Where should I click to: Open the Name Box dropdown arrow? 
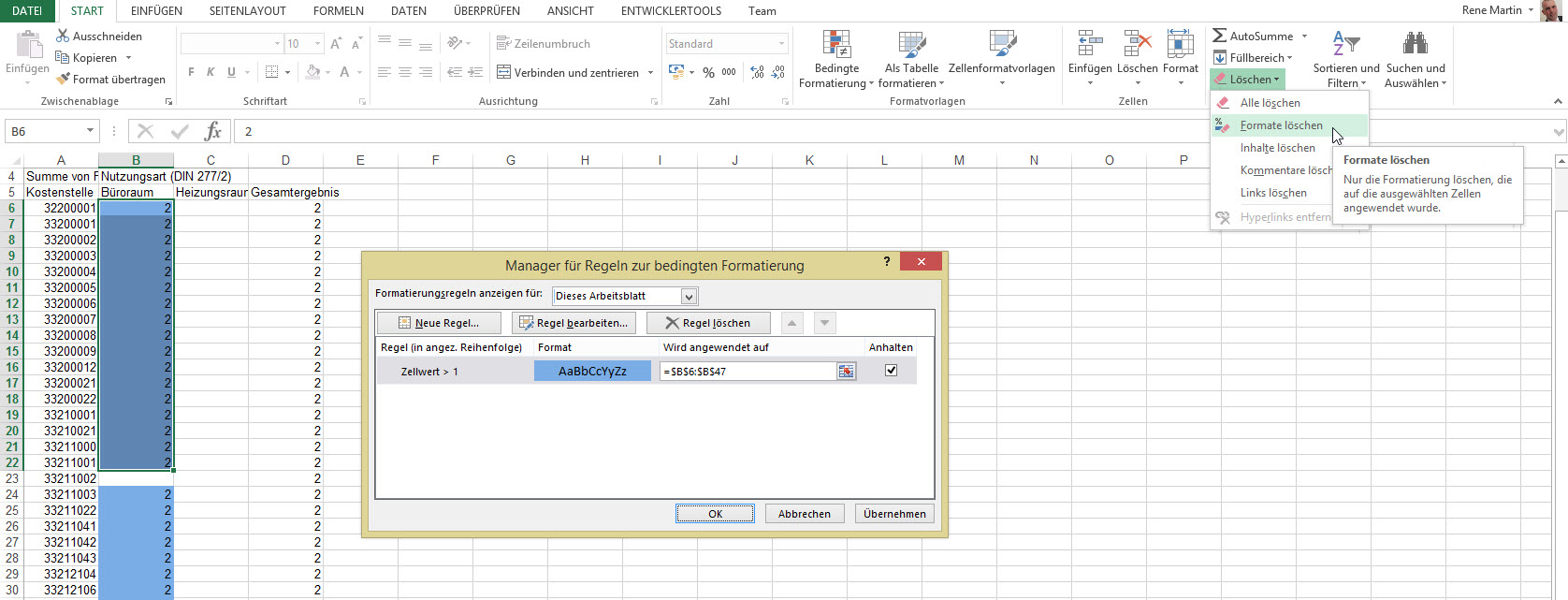90,131
